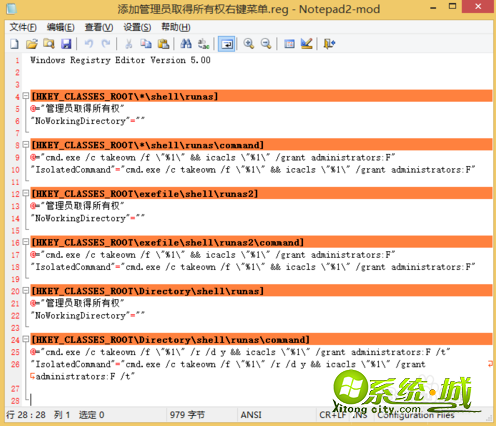Screen dimensions: 496x426
Task: Click the line 25 takeown /r /d y command
Action: click(x=240, y=352)
